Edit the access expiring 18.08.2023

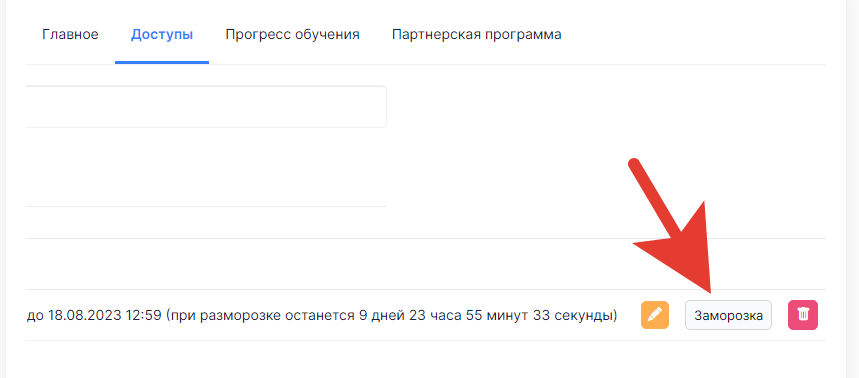[x=655, y=315]
